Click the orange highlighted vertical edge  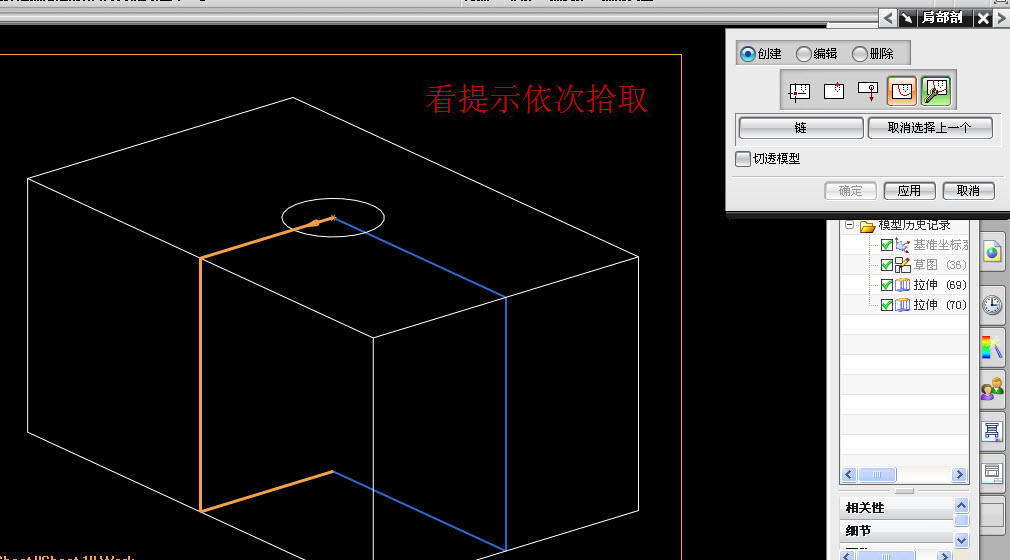[x=200, y=385]
